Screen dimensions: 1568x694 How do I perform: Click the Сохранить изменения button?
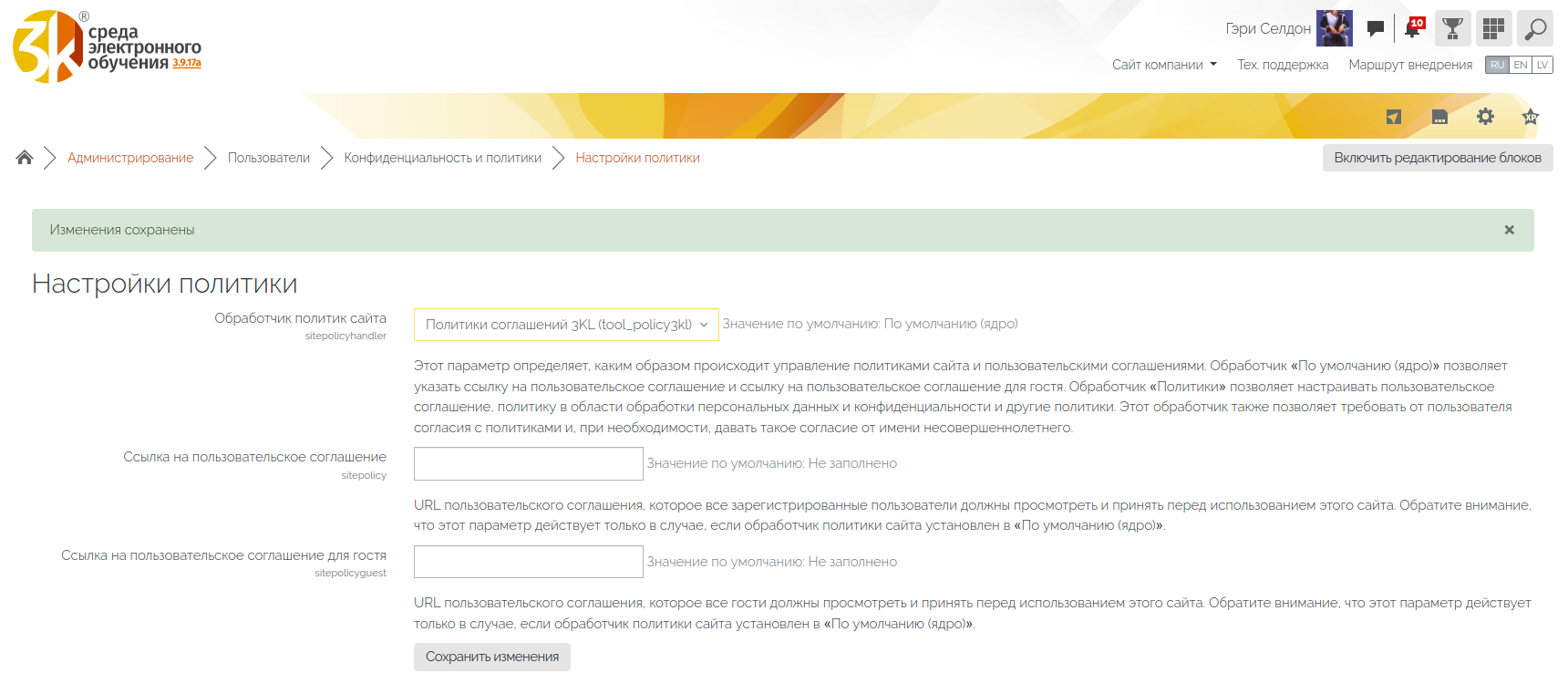492,657
